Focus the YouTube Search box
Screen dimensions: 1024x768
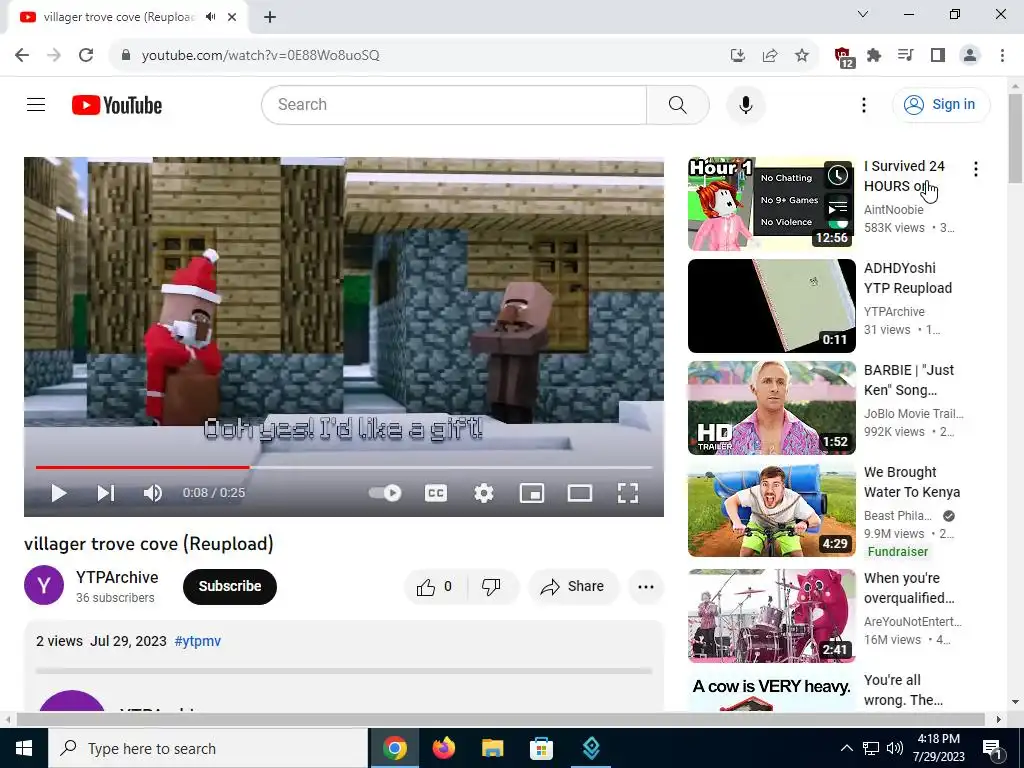coord(454,104)
